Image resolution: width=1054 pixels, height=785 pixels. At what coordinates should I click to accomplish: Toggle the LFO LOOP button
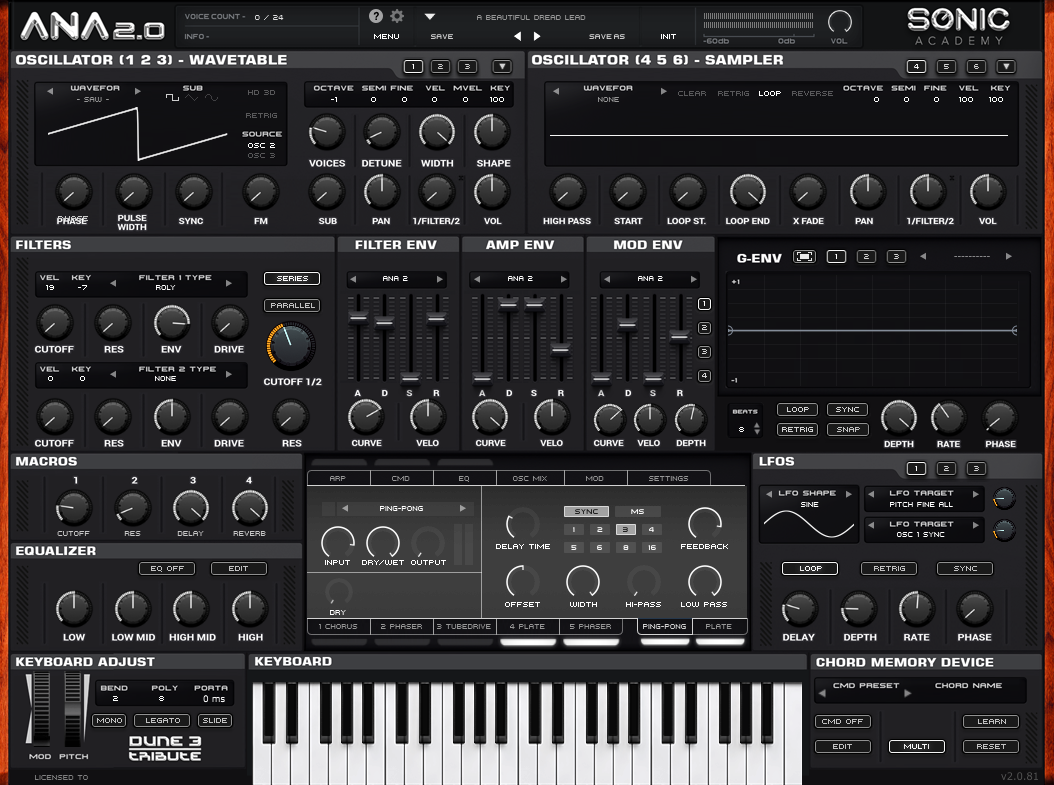pos(810,569)
